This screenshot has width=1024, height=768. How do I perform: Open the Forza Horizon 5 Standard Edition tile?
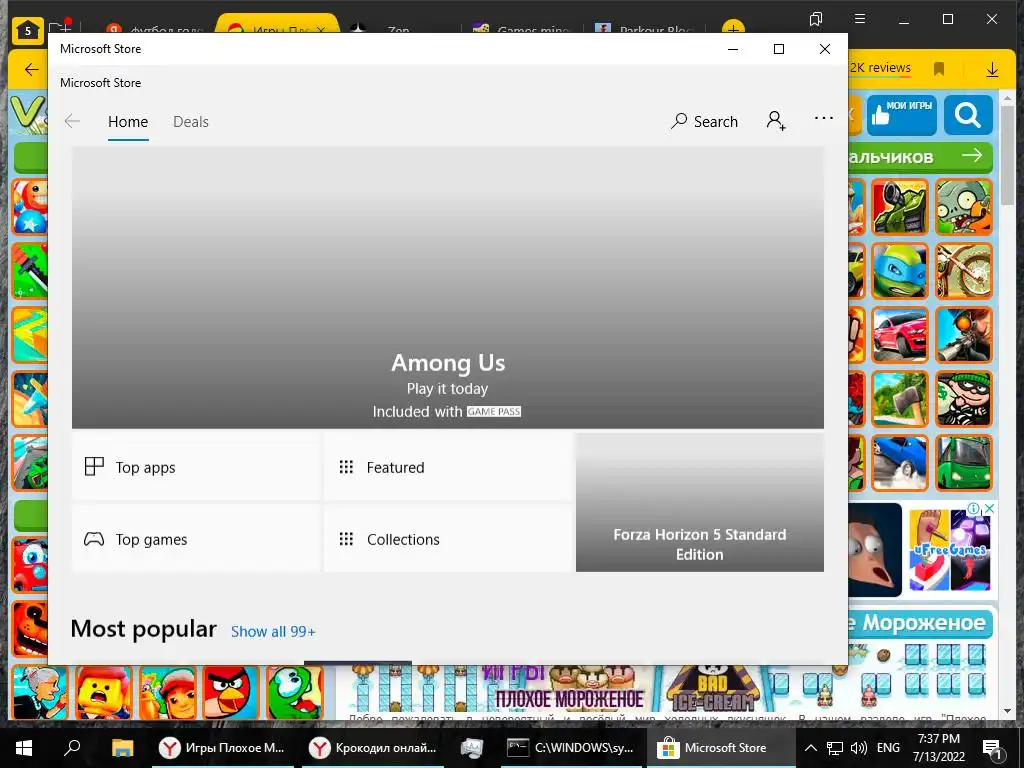(x=699, y=503)
